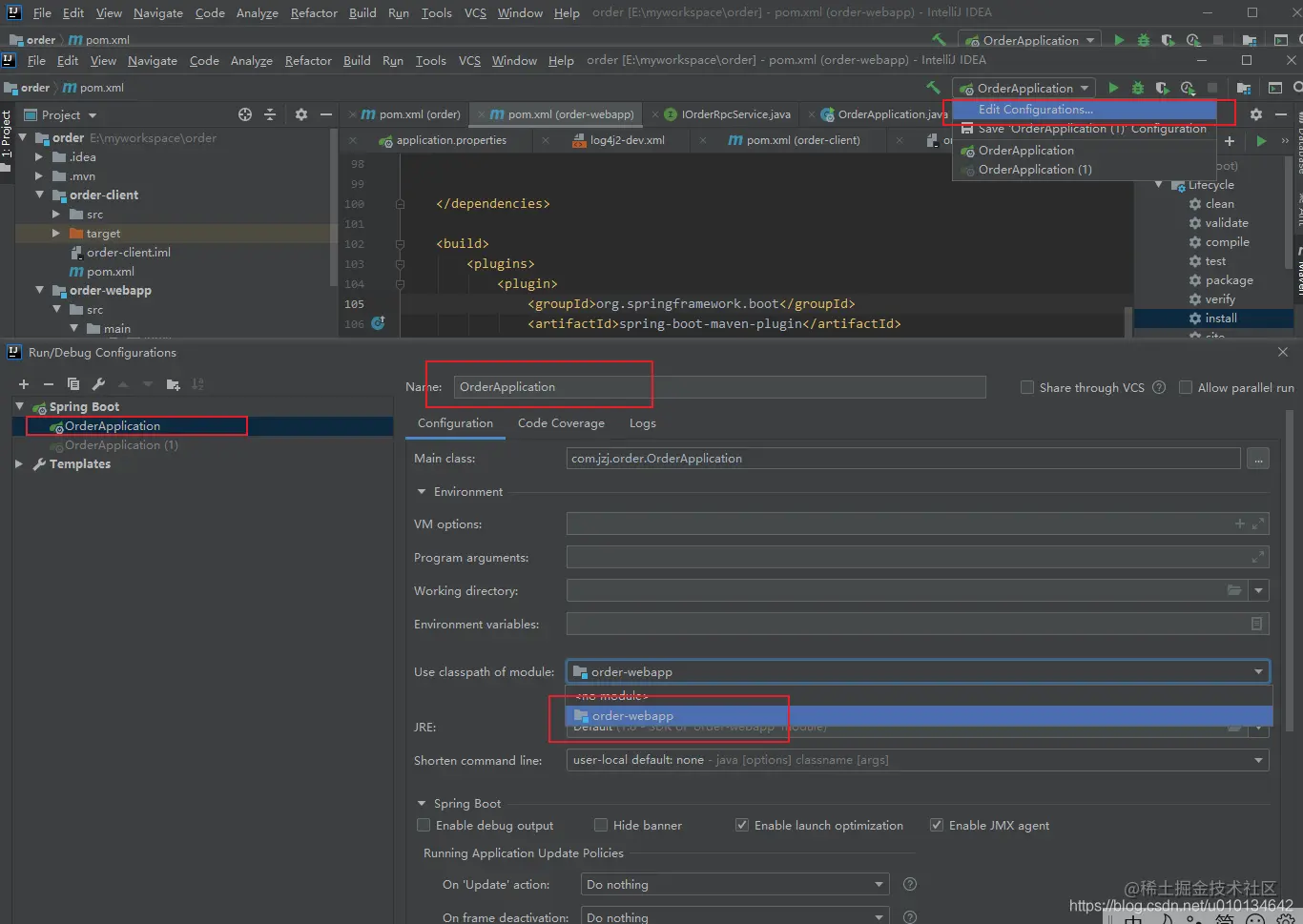
Task: Select greyed OrderApplication (1) in configurations tree
Action: pos(121,445)
